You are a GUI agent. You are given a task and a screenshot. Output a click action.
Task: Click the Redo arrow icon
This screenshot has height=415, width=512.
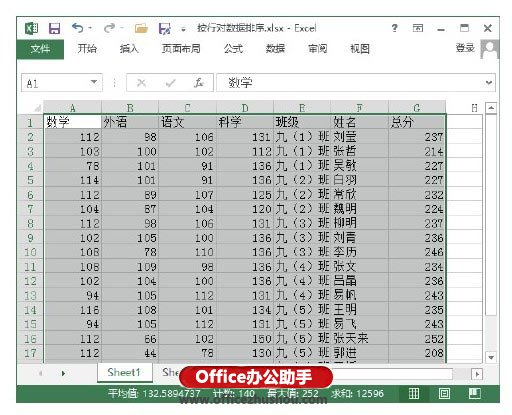click(x=109, y=28)
